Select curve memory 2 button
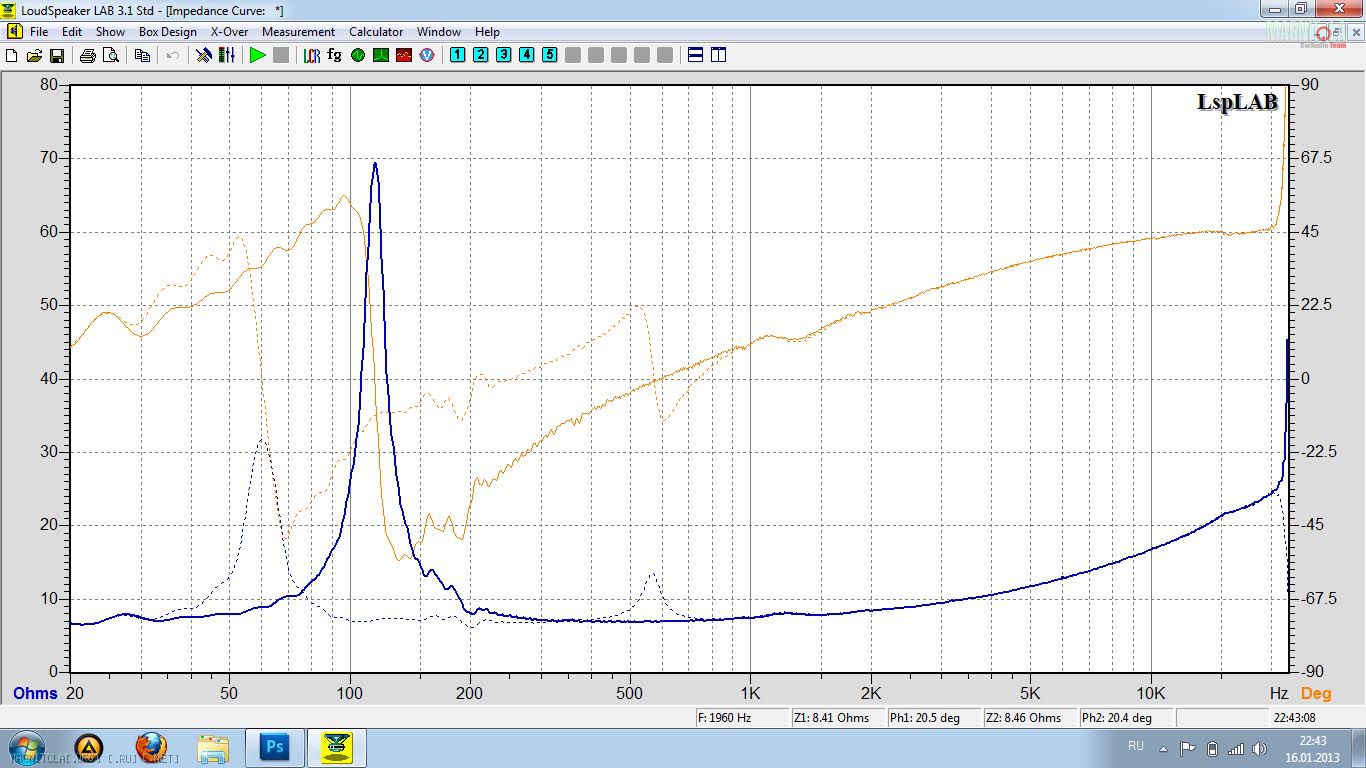 click(481, 55)
